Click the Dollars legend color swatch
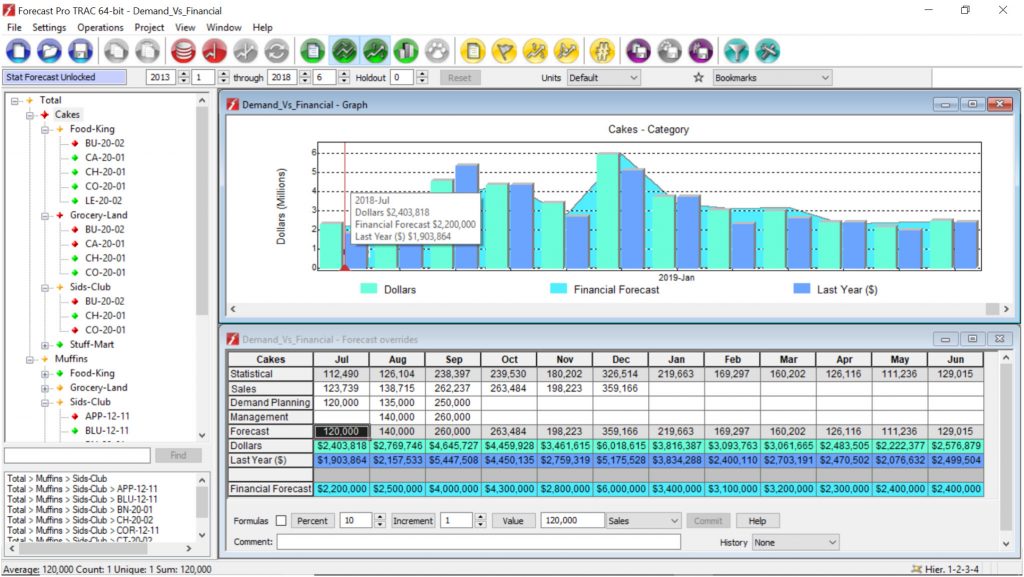 tap(368, 288)
